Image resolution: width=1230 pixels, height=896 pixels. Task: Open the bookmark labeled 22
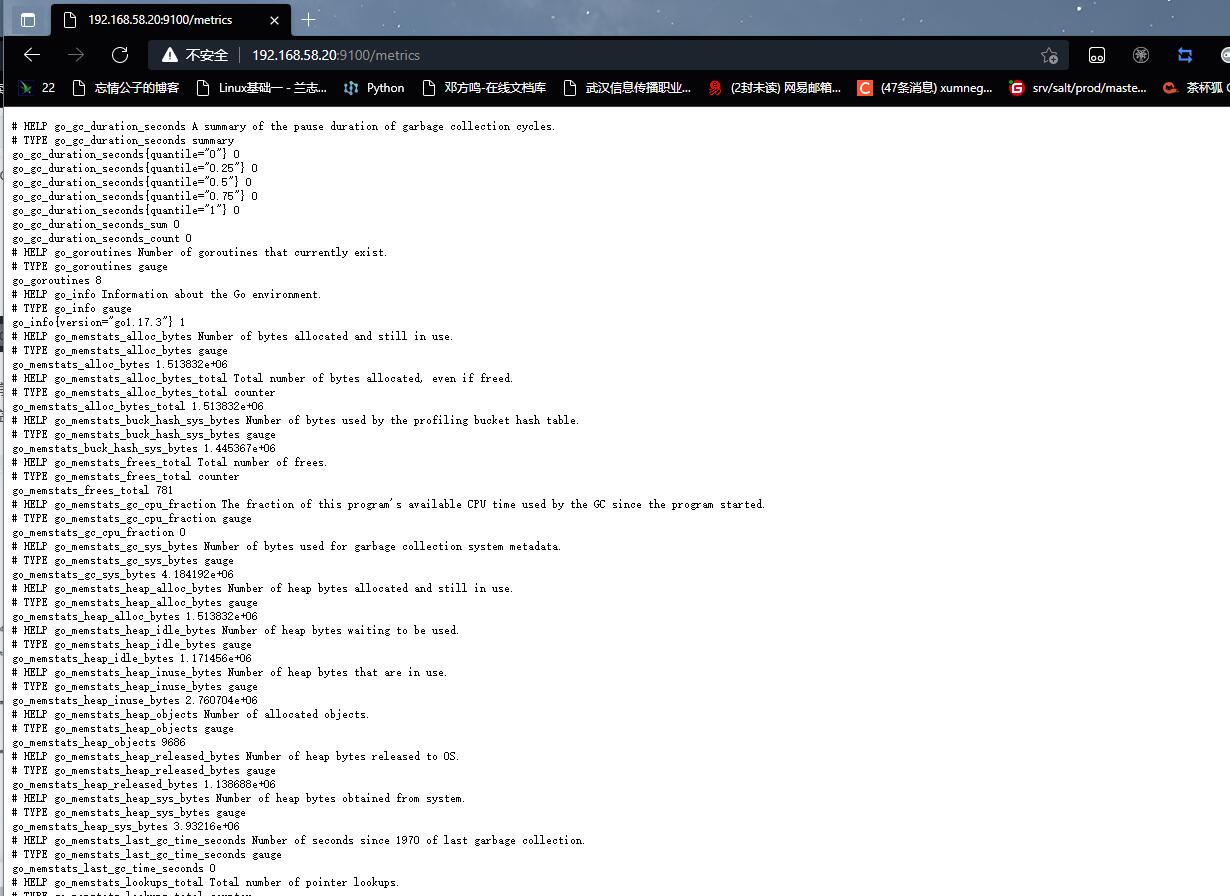click(x=38, y=88)
